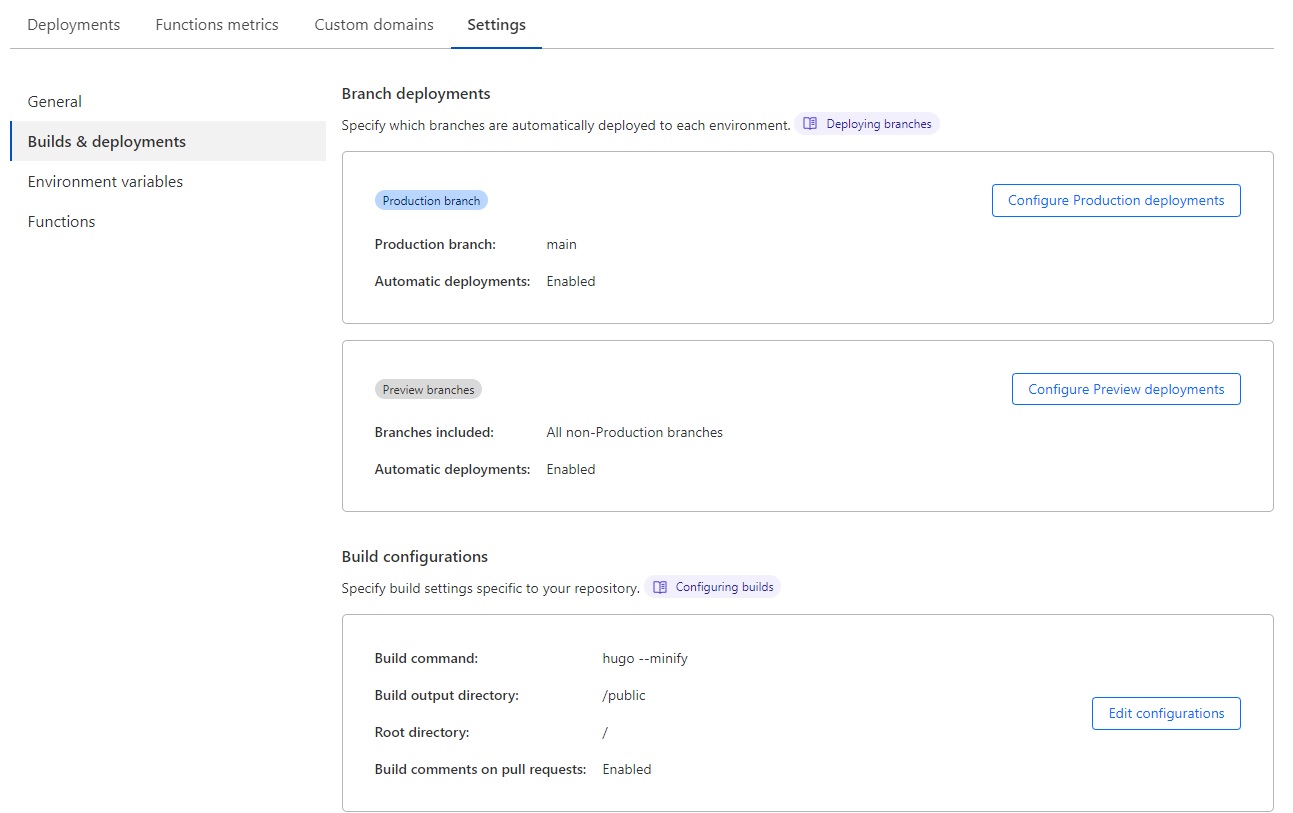1293x813 pixels.
Task: Select the Production branch badge
Action: [431, 200]
